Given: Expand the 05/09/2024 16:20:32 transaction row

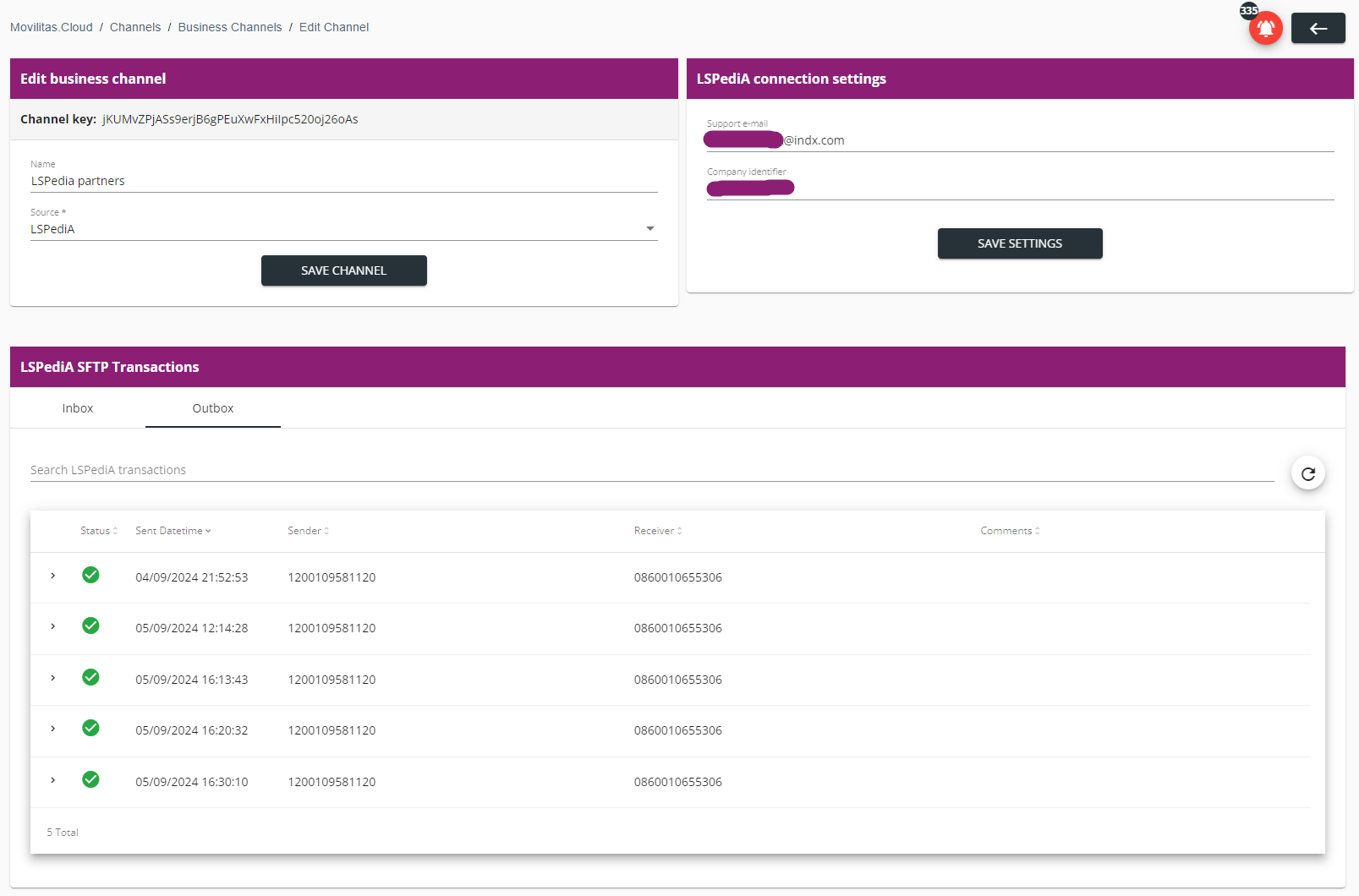Looking at the screenshot, I should [x=52, y=729].
